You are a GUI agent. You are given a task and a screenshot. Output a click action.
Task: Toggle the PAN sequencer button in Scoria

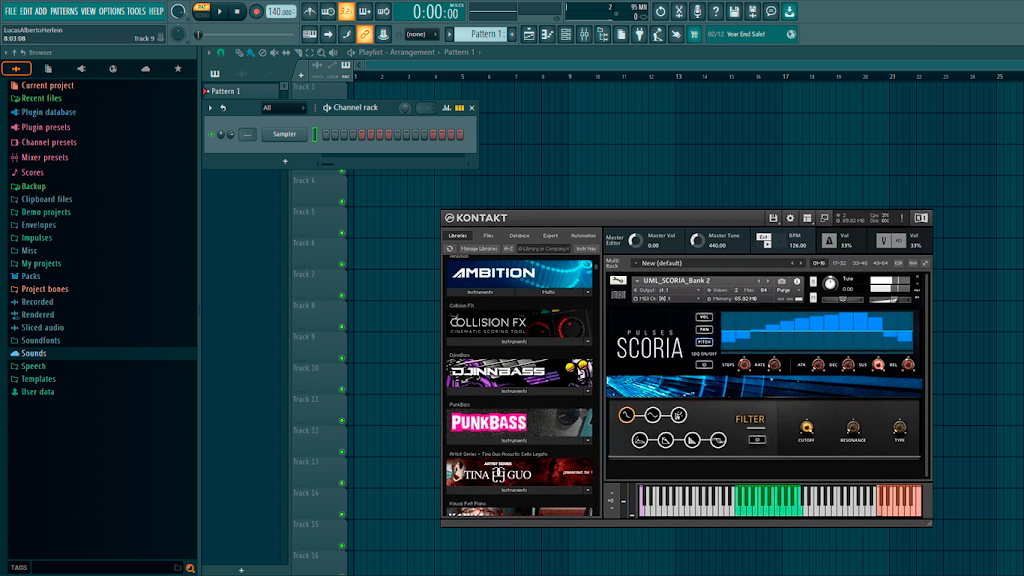tap(704, 329)
